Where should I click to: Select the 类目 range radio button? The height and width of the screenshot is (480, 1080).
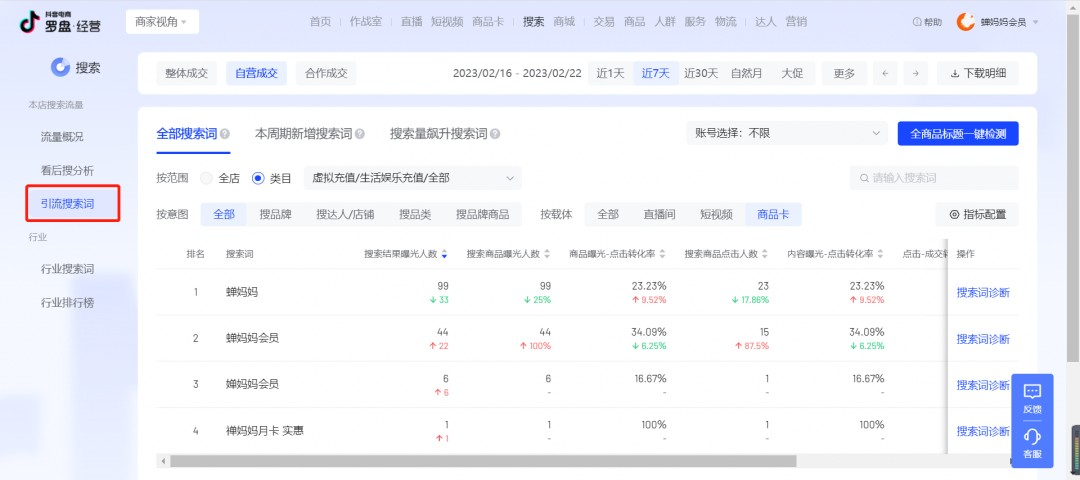(x=258, y=178)
